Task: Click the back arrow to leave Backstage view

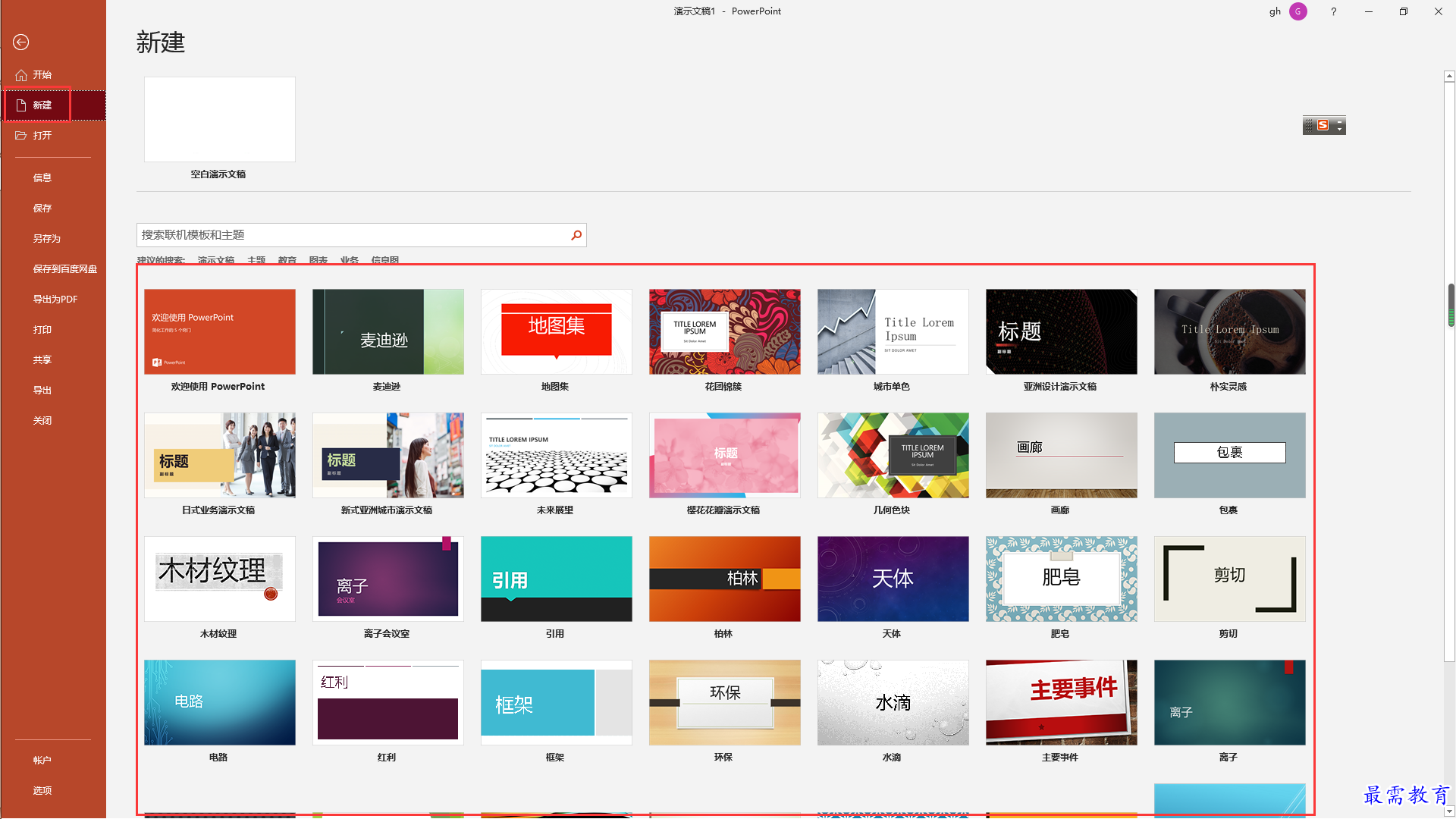Action: click(20, 42)
